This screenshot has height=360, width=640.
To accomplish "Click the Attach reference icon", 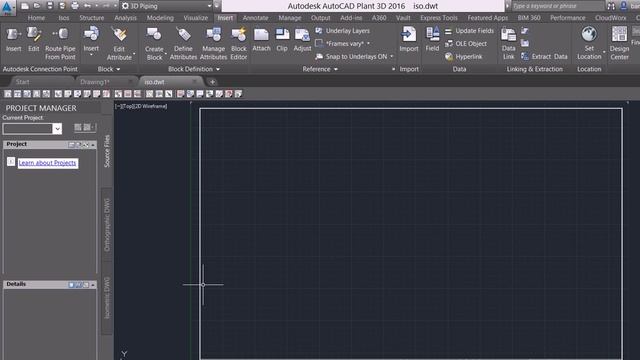I will [x=261, y=34].
